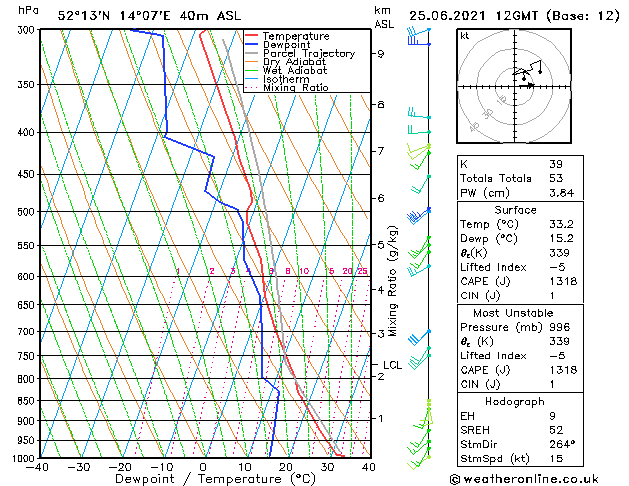Select the 500 hPa pressure level label
Viewport: 629px width, 486px height.
pos(28,212)
